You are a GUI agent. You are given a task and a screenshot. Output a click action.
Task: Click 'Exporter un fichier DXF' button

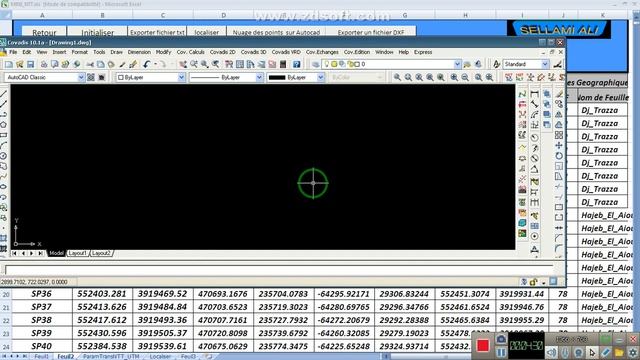pos(371,32)
